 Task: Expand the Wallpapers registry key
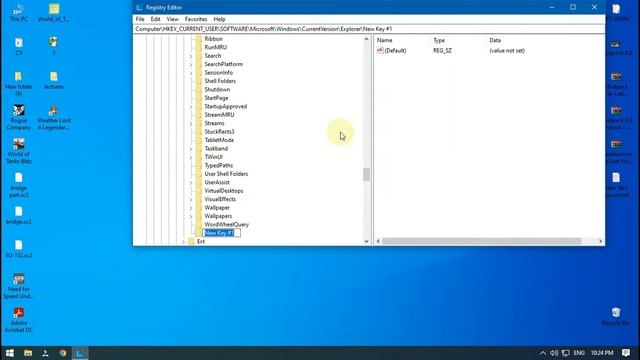pos(191,216)
